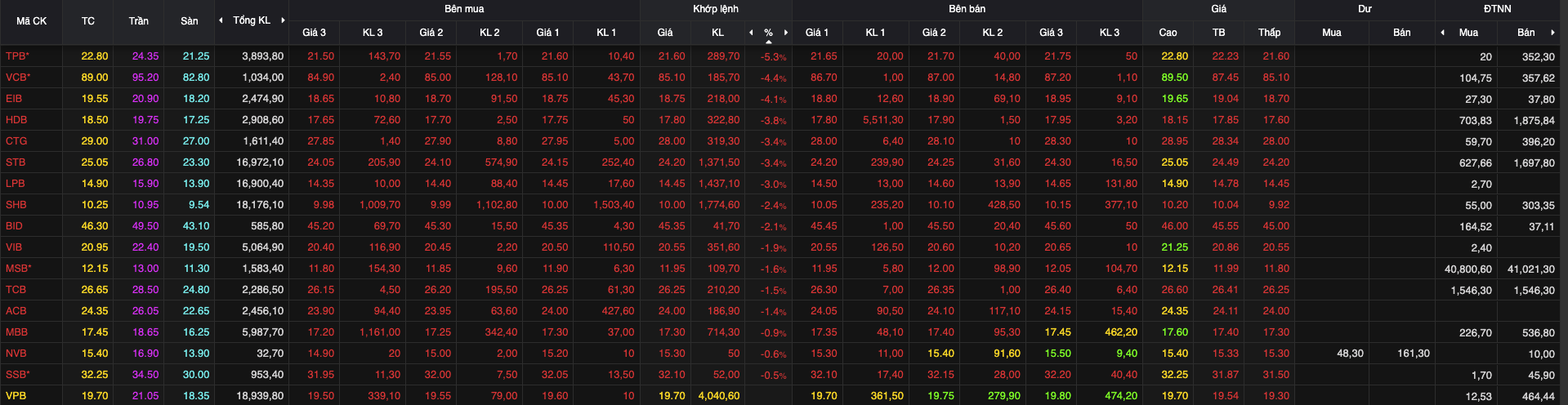Click VIB high price 21.25
1568x405 pixels.
coord(1174,247)
